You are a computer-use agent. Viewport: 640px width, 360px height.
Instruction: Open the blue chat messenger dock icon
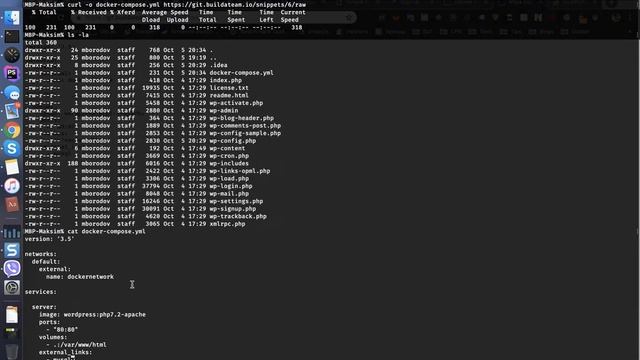tap(12, 93)
